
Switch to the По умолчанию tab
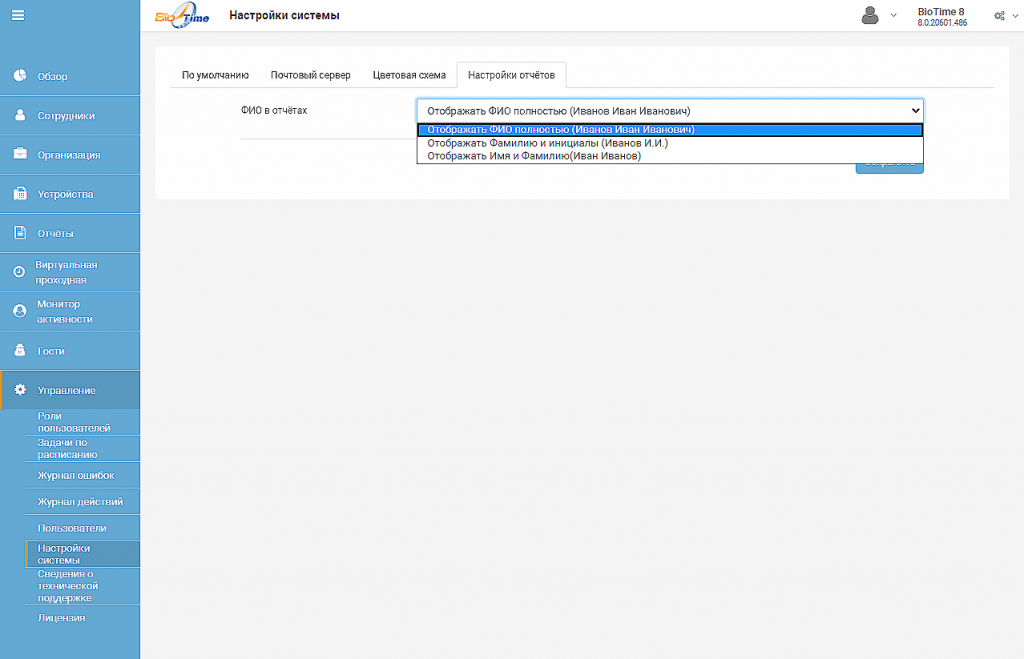[215, 75]
